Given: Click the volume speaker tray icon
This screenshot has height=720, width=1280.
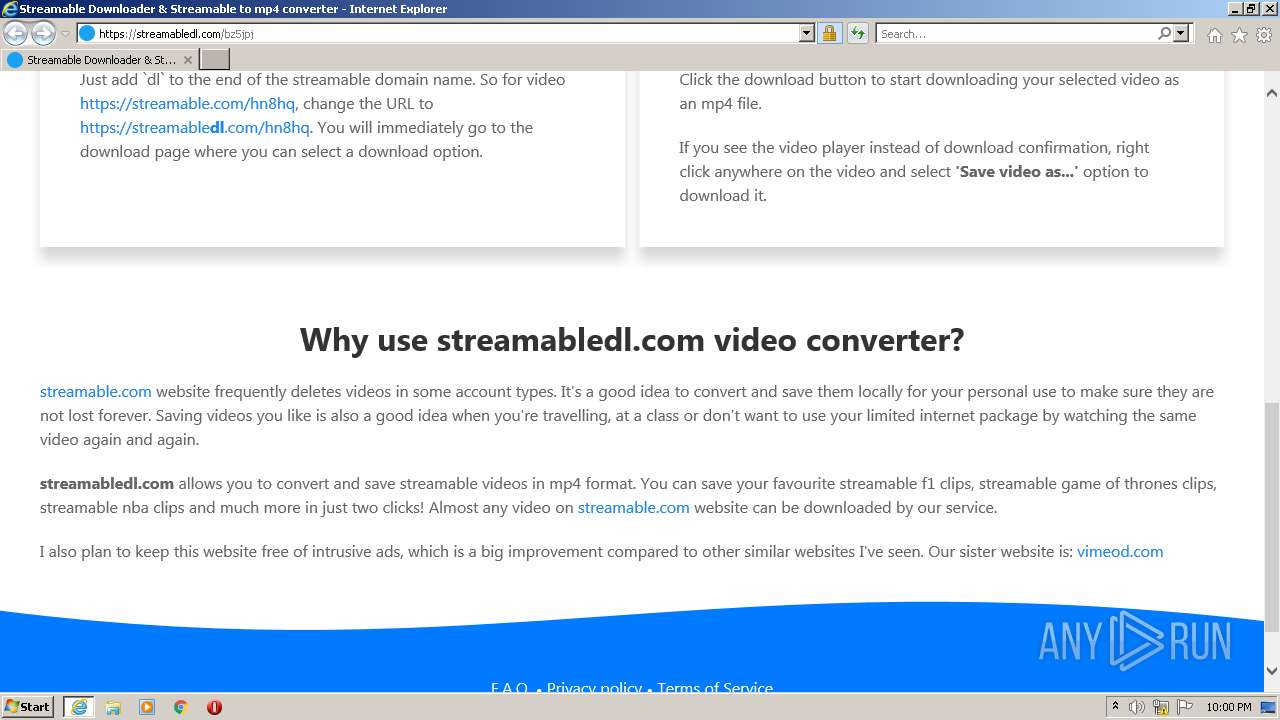Looking at the screenshot, I should coord(1137,707).
